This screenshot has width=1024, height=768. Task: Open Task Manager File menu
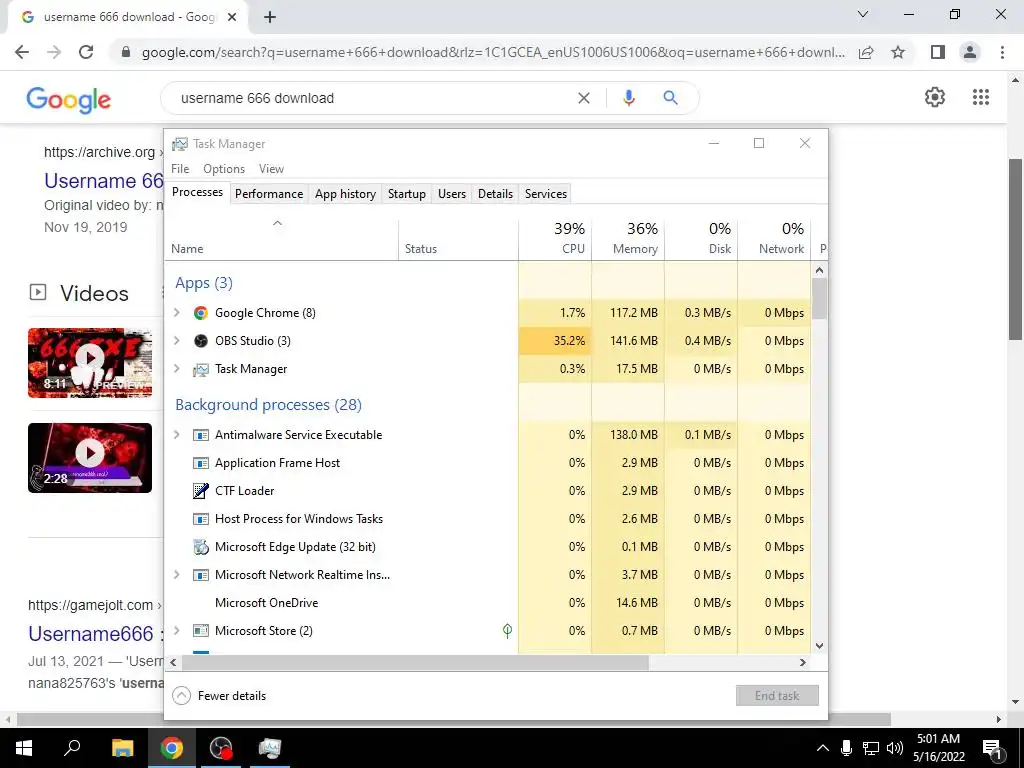[x=180, y=169]
